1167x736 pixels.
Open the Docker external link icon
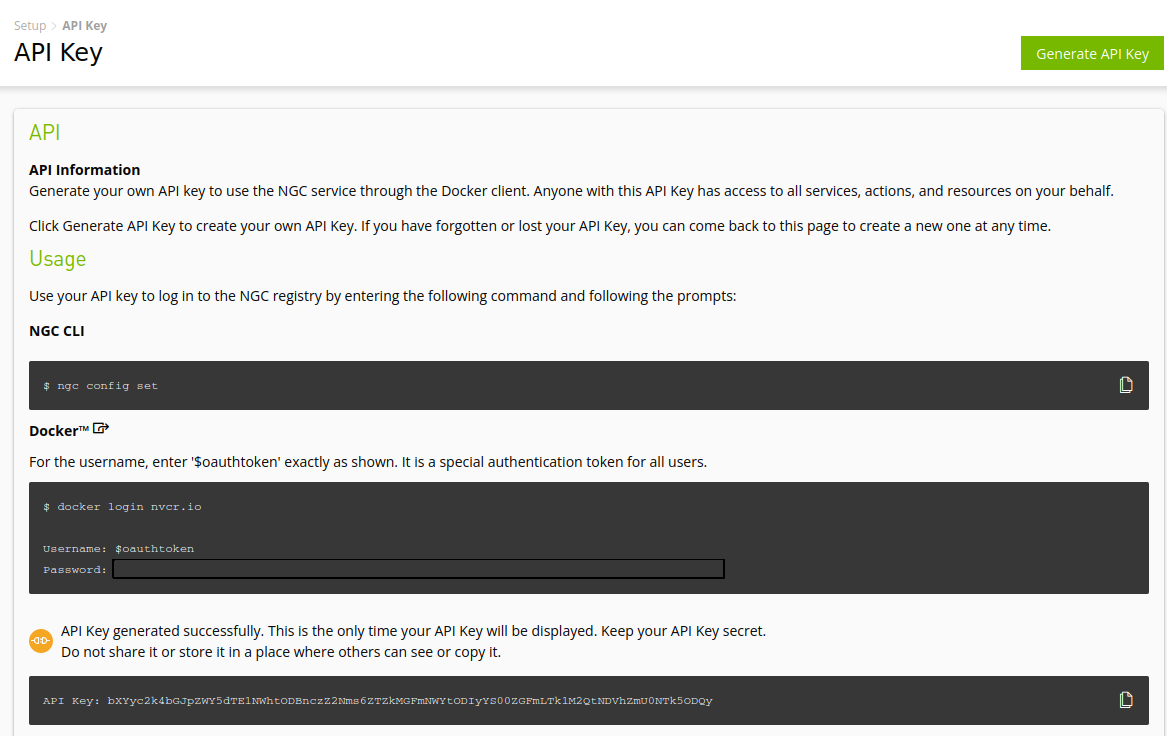pos(101,429)
